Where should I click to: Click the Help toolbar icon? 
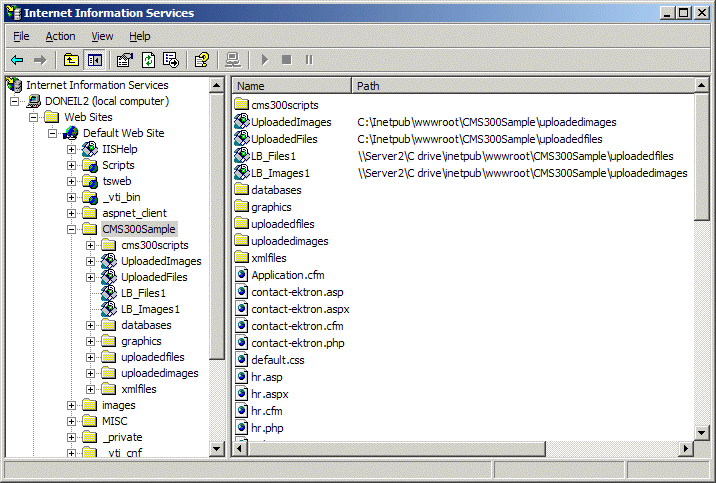click(x=201, y=60)
